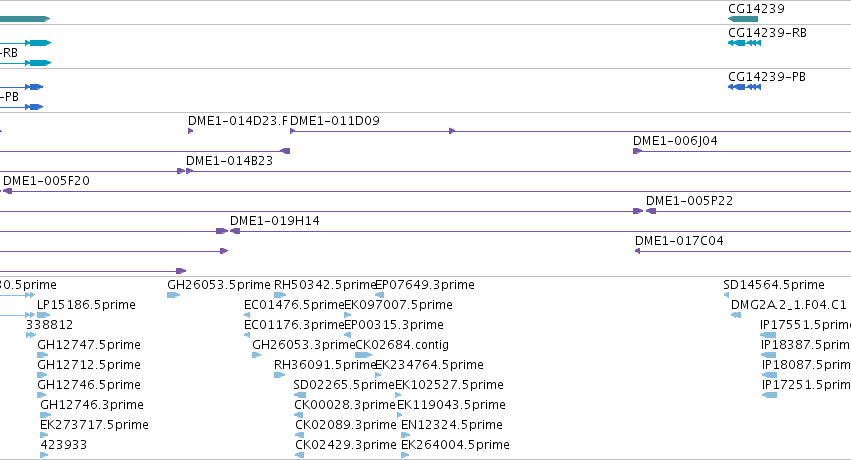Click the DMG2A.2_1.F04.C1 feature arrow
Screen dimensions: 851x460
(736, 315)
